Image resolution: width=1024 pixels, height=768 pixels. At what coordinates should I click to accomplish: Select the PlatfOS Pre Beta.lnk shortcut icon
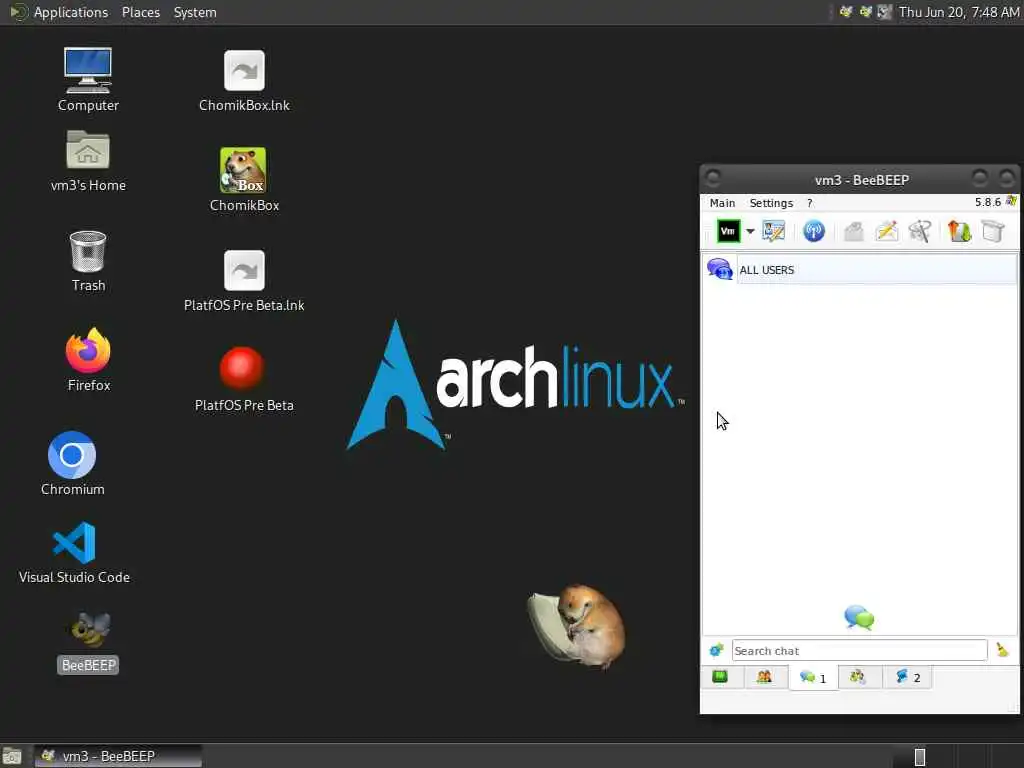pyautogui.click(x=244, y=281)
